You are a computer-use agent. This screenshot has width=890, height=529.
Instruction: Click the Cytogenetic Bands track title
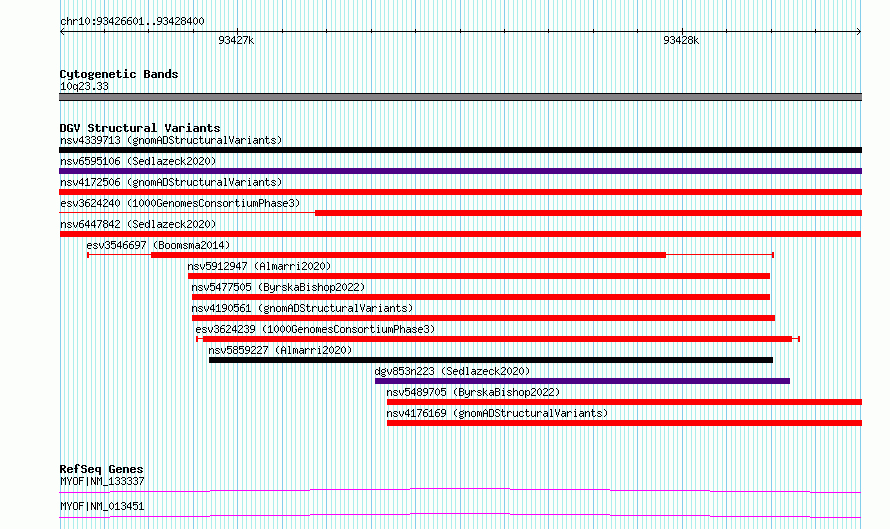pyautogui.click(x=119, y=74)
